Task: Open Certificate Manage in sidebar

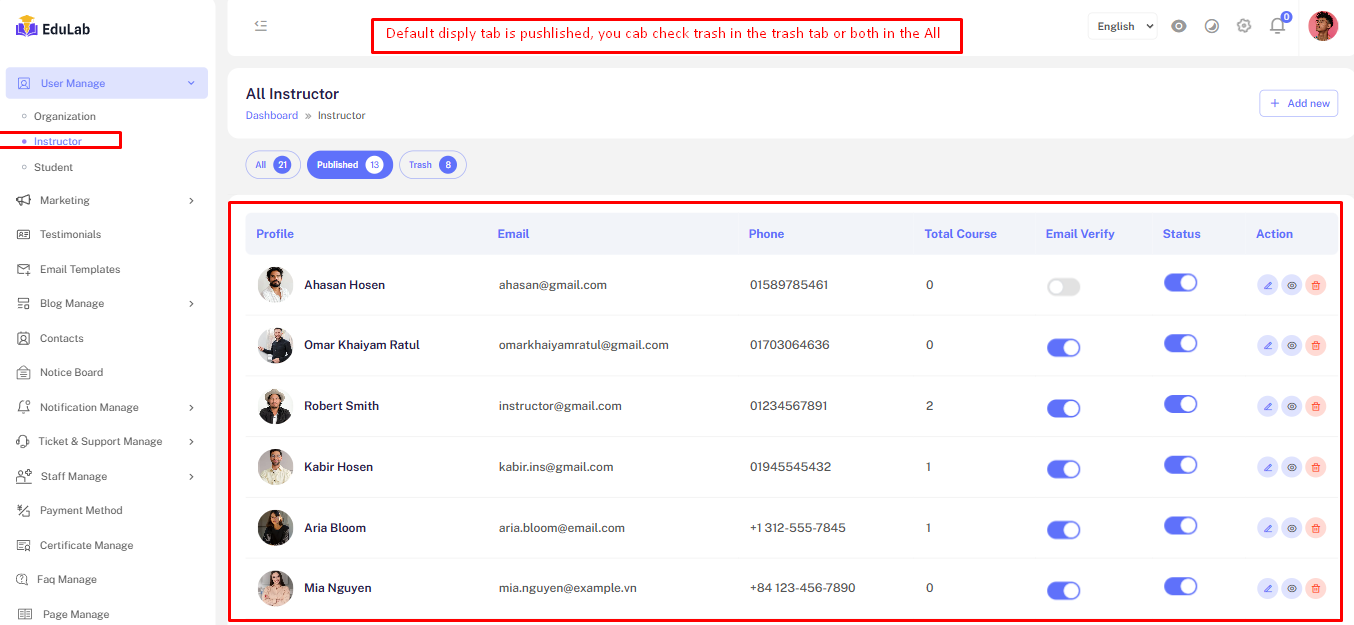Action: [86, 545]
